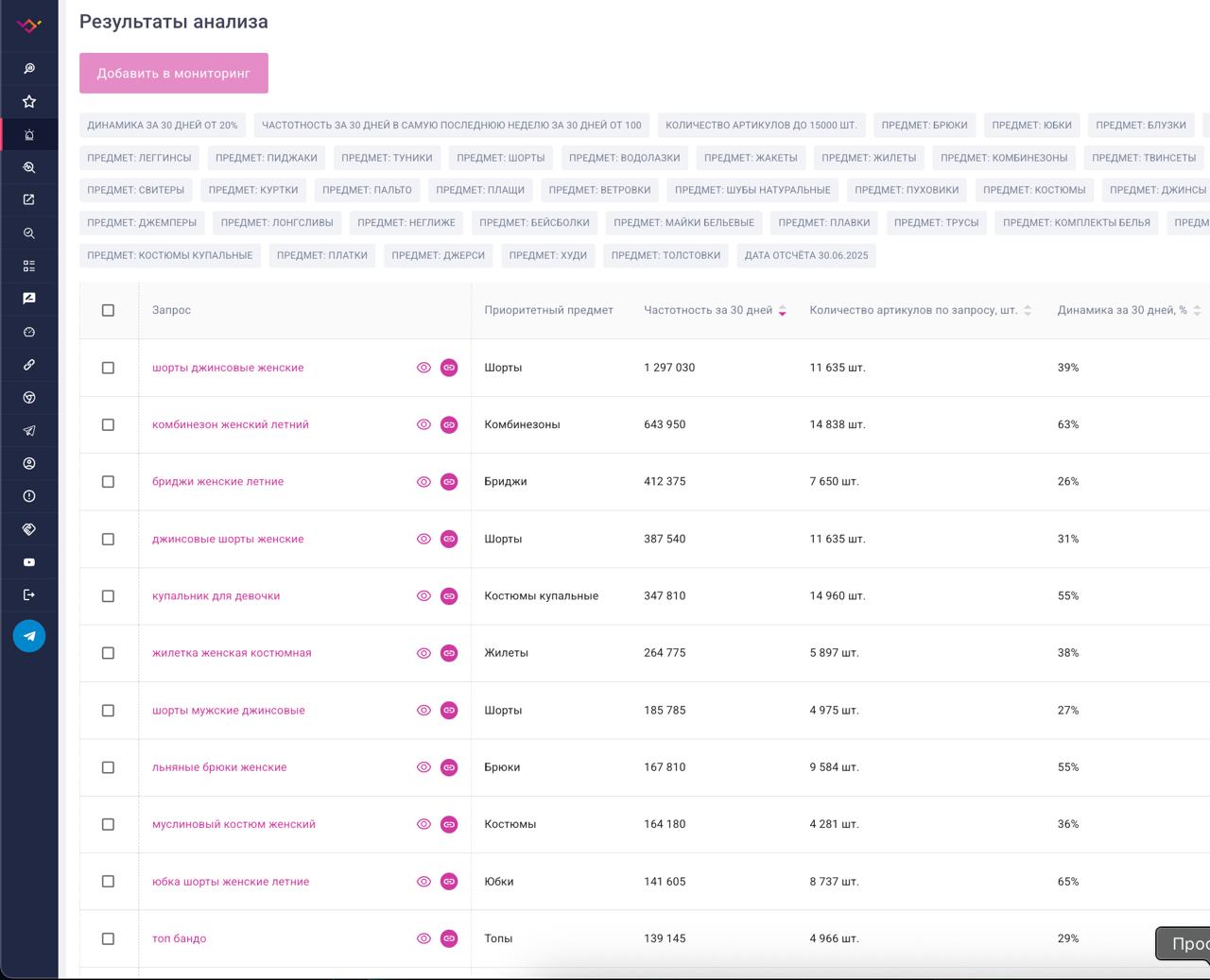Check the select-all checkbox in table header
The width and height of the screenshot is (1210, 980).
tap(108, 310)
